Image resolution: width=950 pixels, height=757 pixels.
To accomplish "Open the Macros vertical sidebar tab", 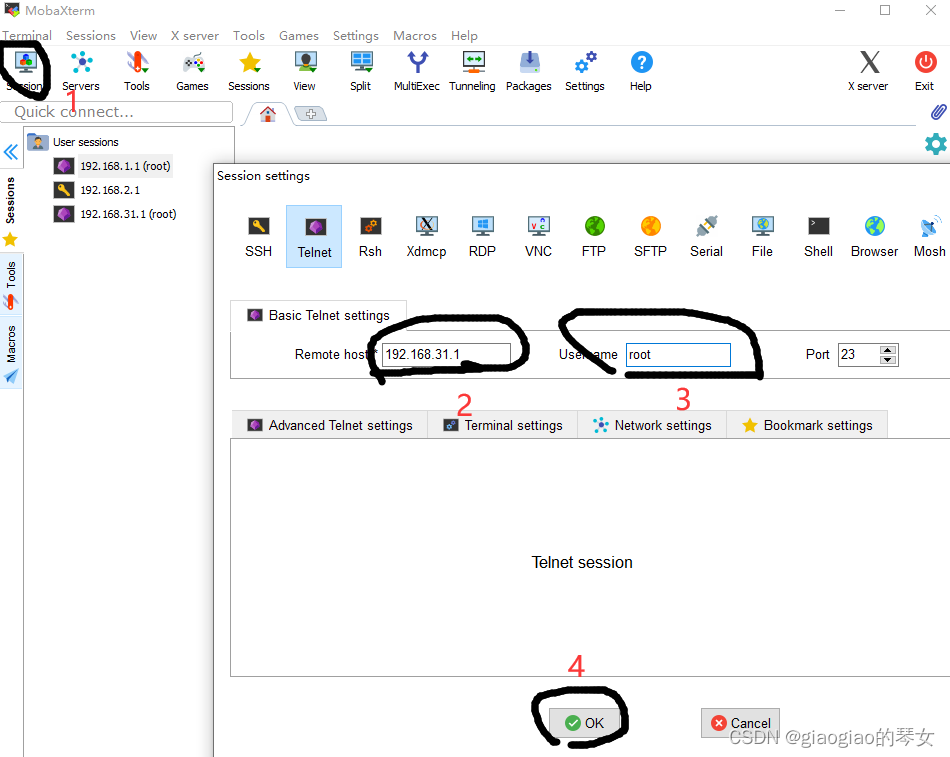I will click(x=11, y=353).
